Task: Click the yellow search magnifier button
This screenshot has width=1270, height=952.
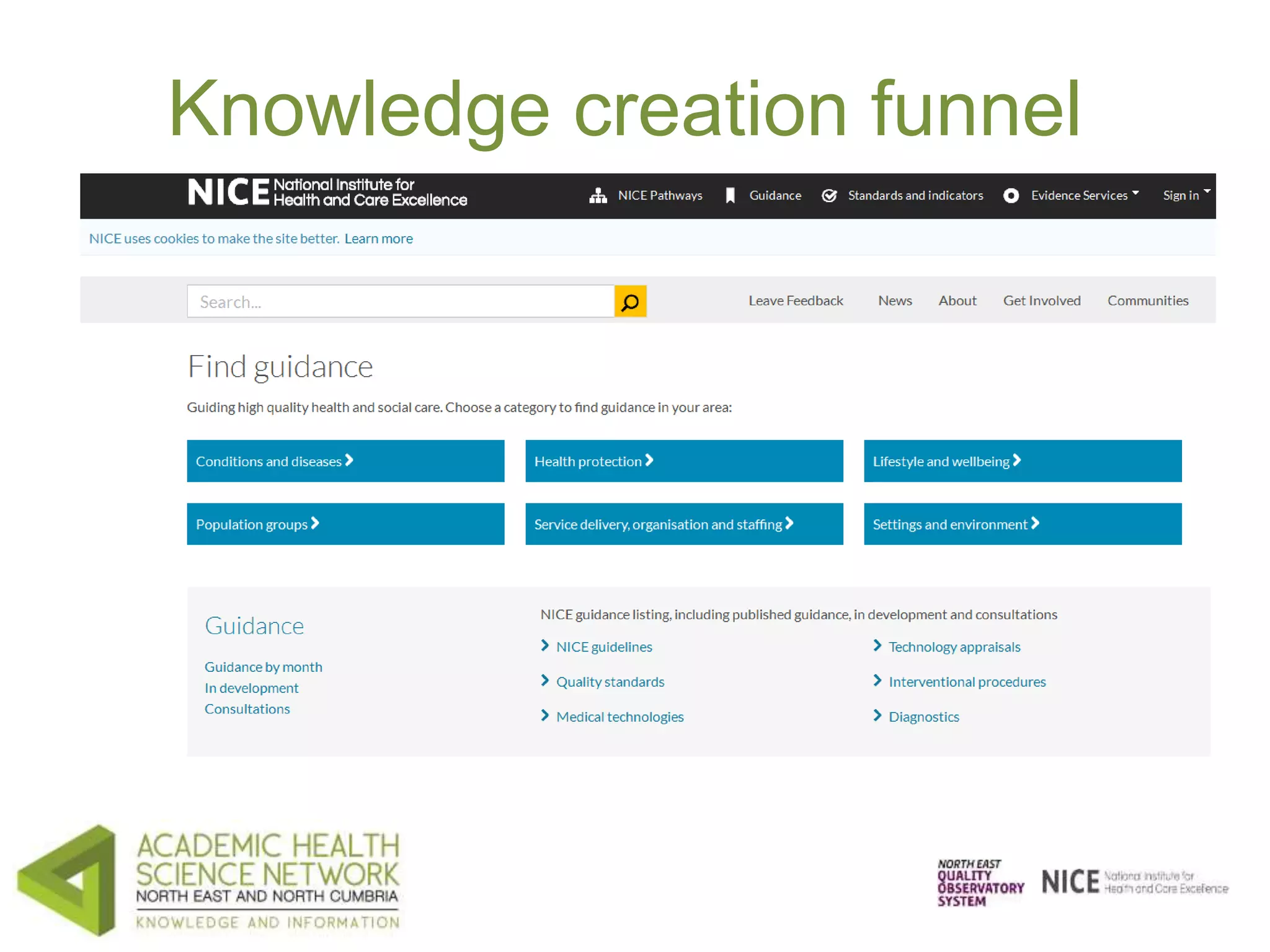Action: pyautogui.click(x=630, y=301)
